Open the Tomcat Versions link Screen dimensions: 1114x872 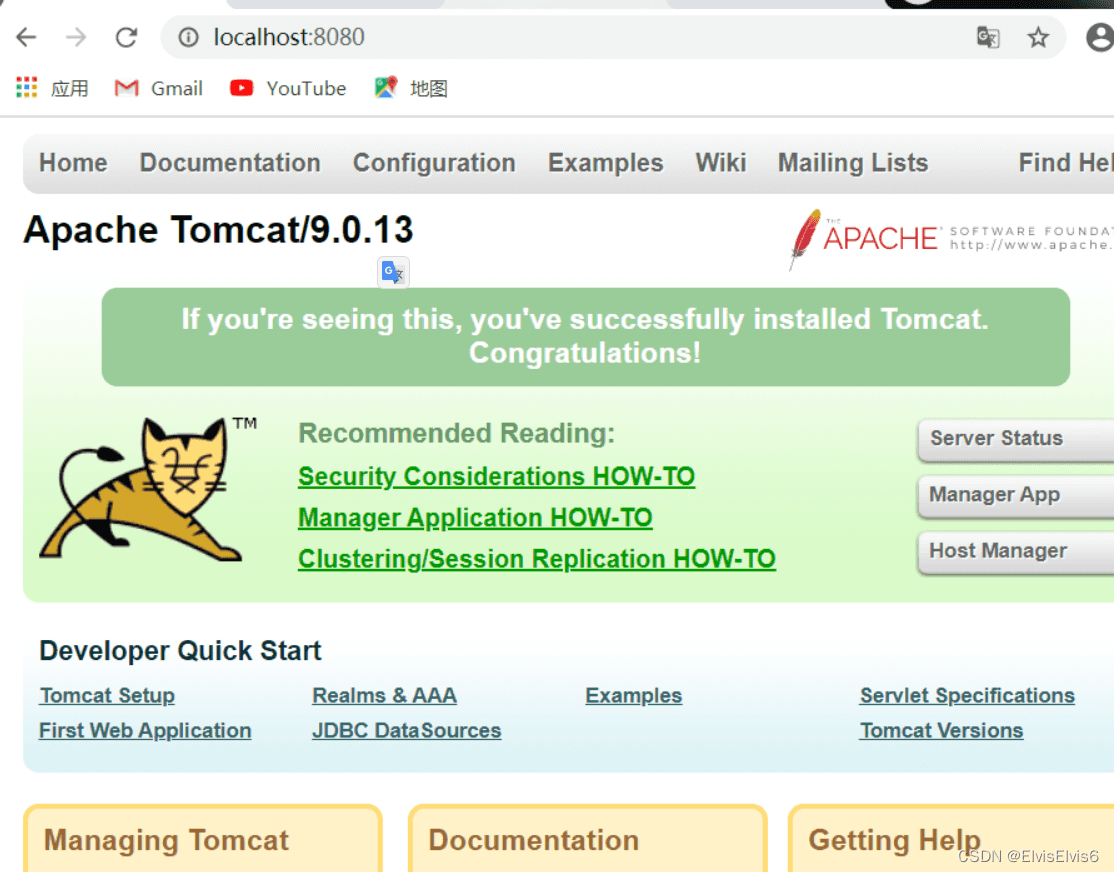tap(942, 731)
